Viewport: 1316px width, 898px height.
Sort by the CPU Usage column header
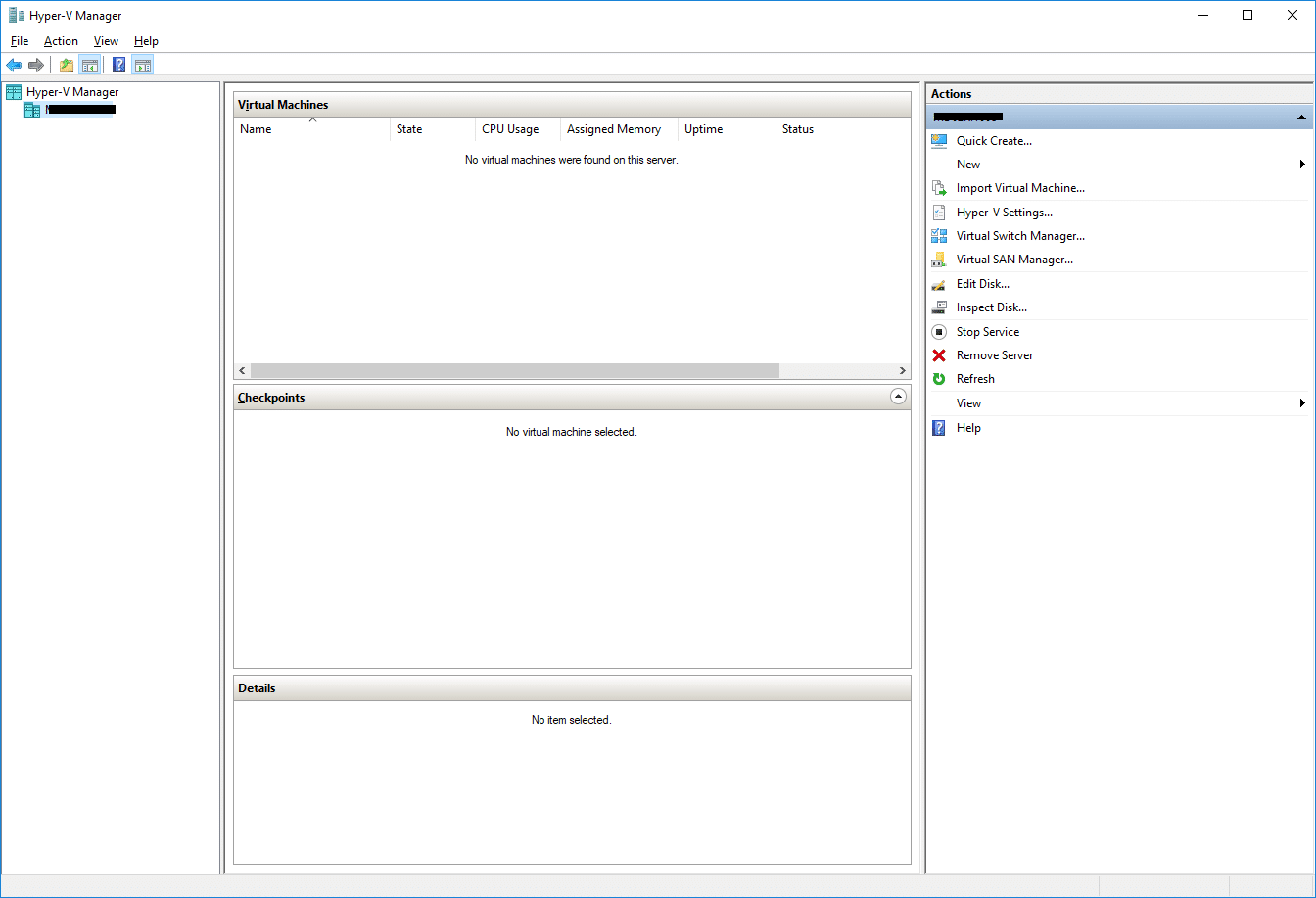(x=518, y=129)
